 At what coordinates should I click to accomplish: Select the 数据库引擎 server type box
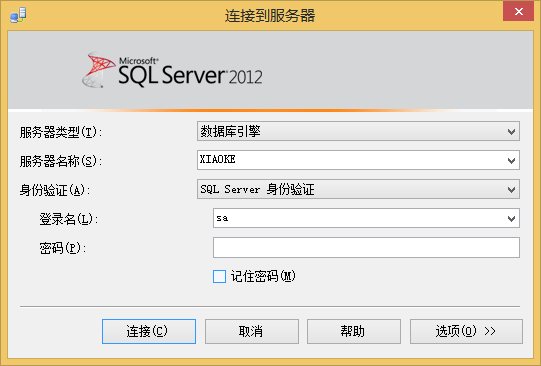[x=358, y=131]
